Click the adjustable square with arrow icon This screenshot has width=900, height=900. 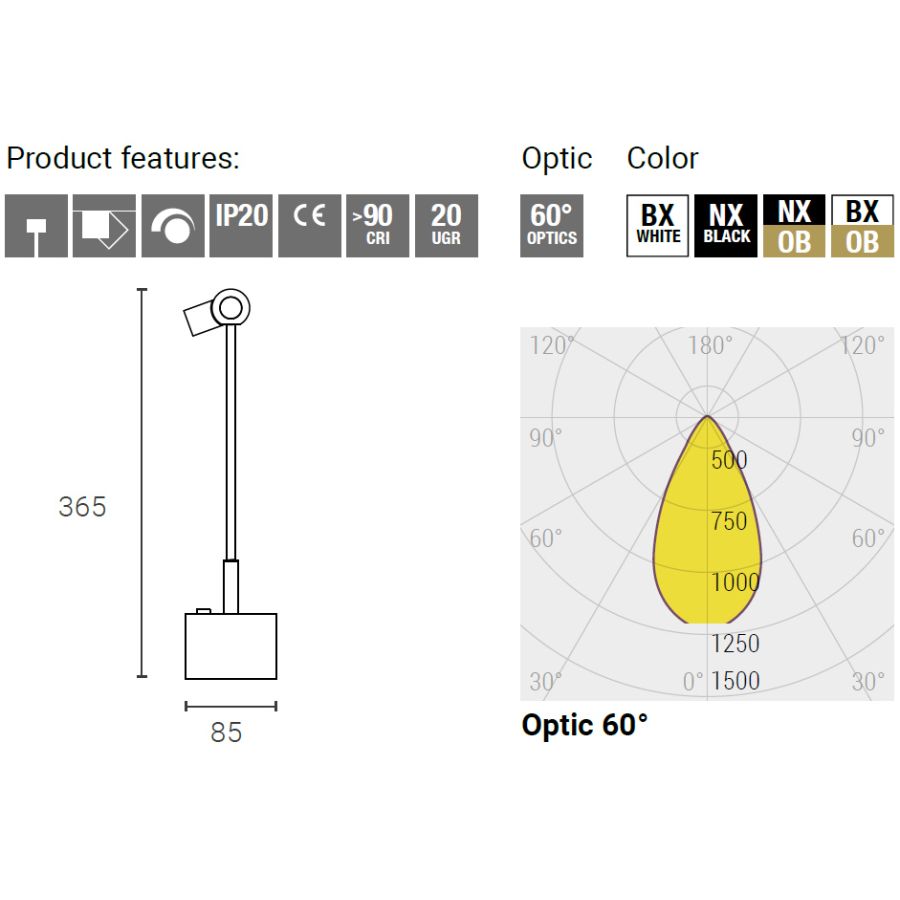[104, 226]
